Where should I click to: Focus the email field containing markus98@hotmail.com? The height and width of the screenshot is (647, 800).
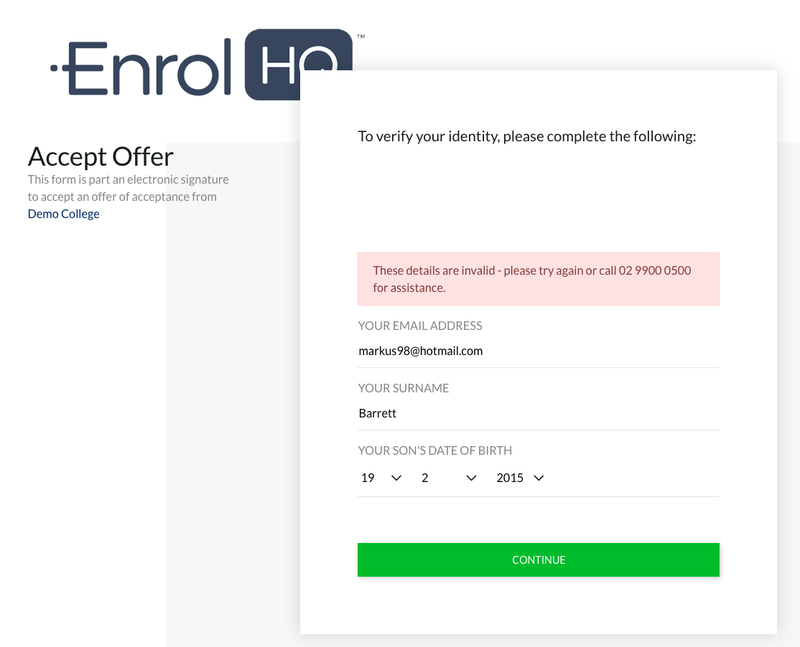(538, 351)
